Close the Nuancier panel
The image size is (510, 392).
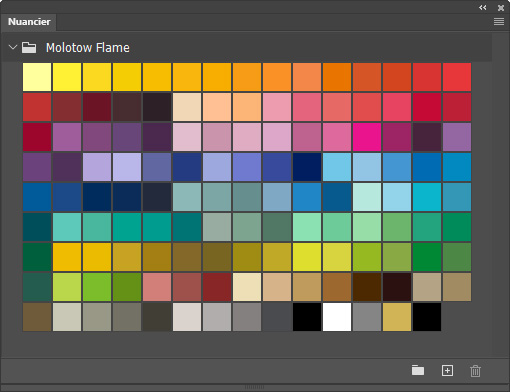pos(501,8)
